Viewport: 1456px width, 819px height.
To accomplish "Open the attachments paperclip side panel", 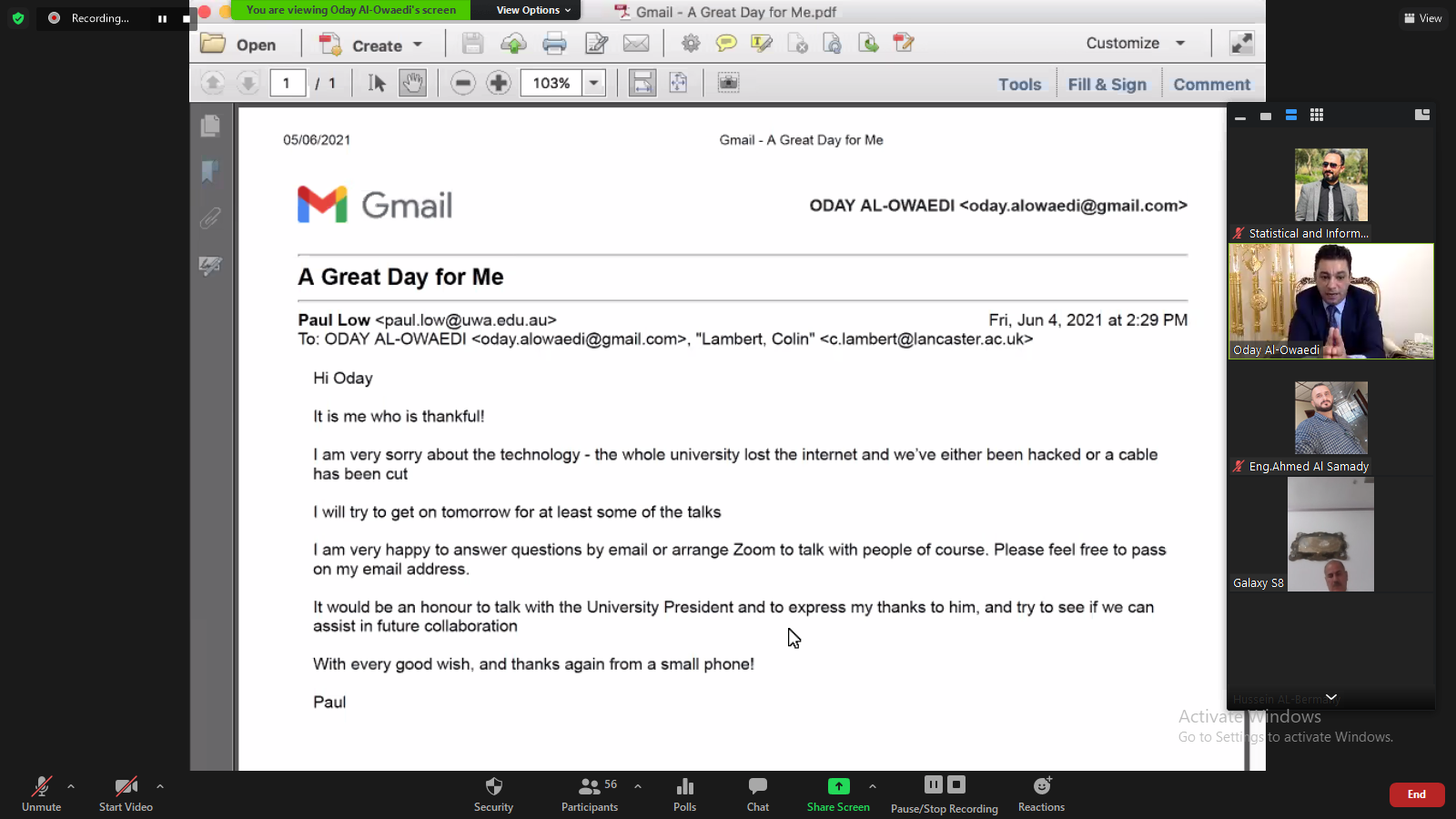I will coord(210,218).
